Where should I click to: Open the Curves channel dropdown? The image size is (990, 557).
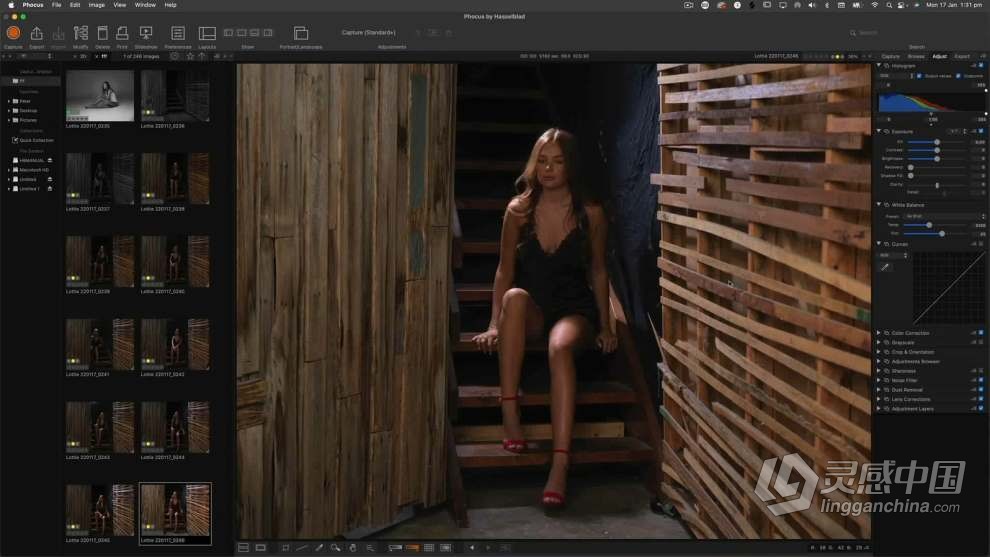(x=893, y=255)
